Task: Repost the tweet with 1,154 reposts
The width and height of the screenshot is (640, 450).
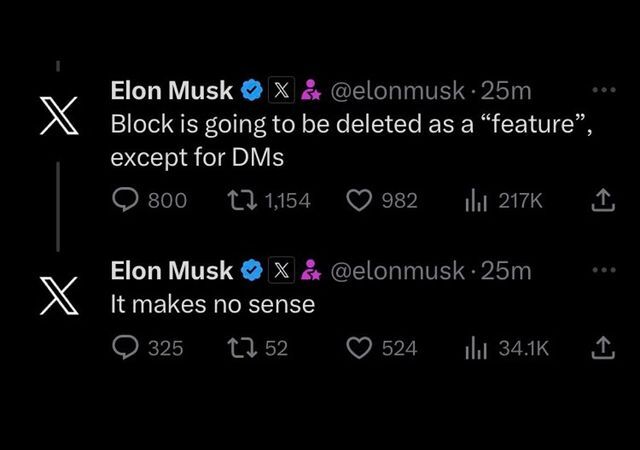Action: [x=269, y=200]
